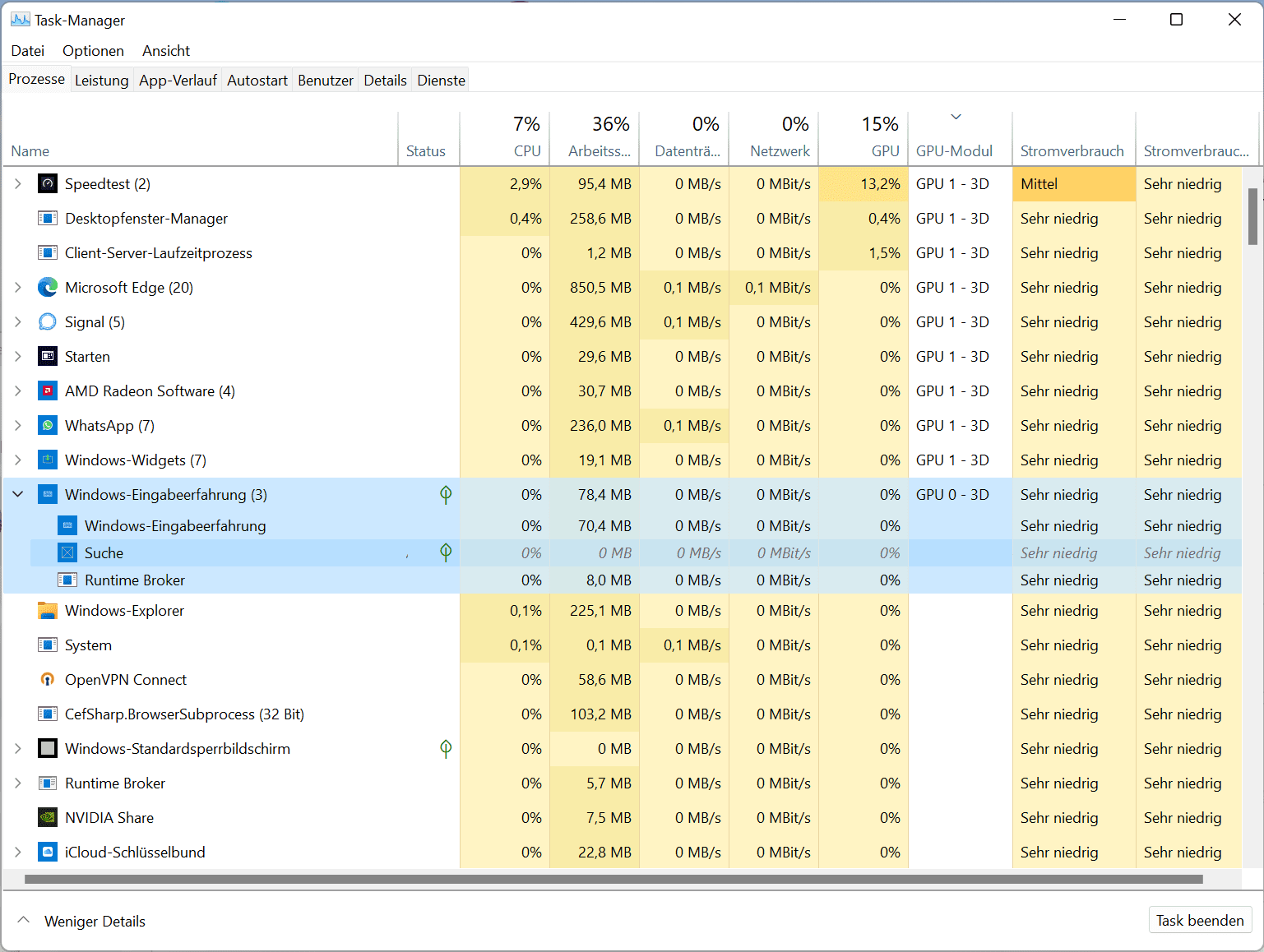
Task: Open the Ansicht menu
Action: click(166, 51)
